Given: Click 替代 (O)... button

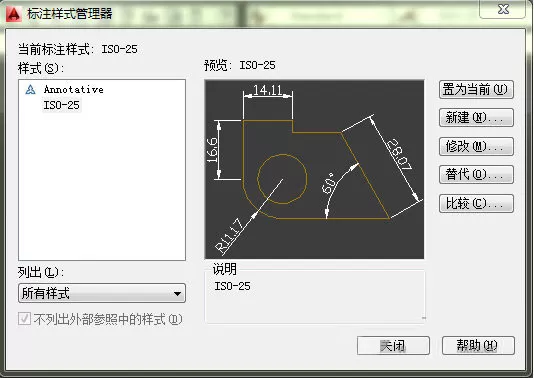Looking at the screenshot, I should tap(476, 175).
